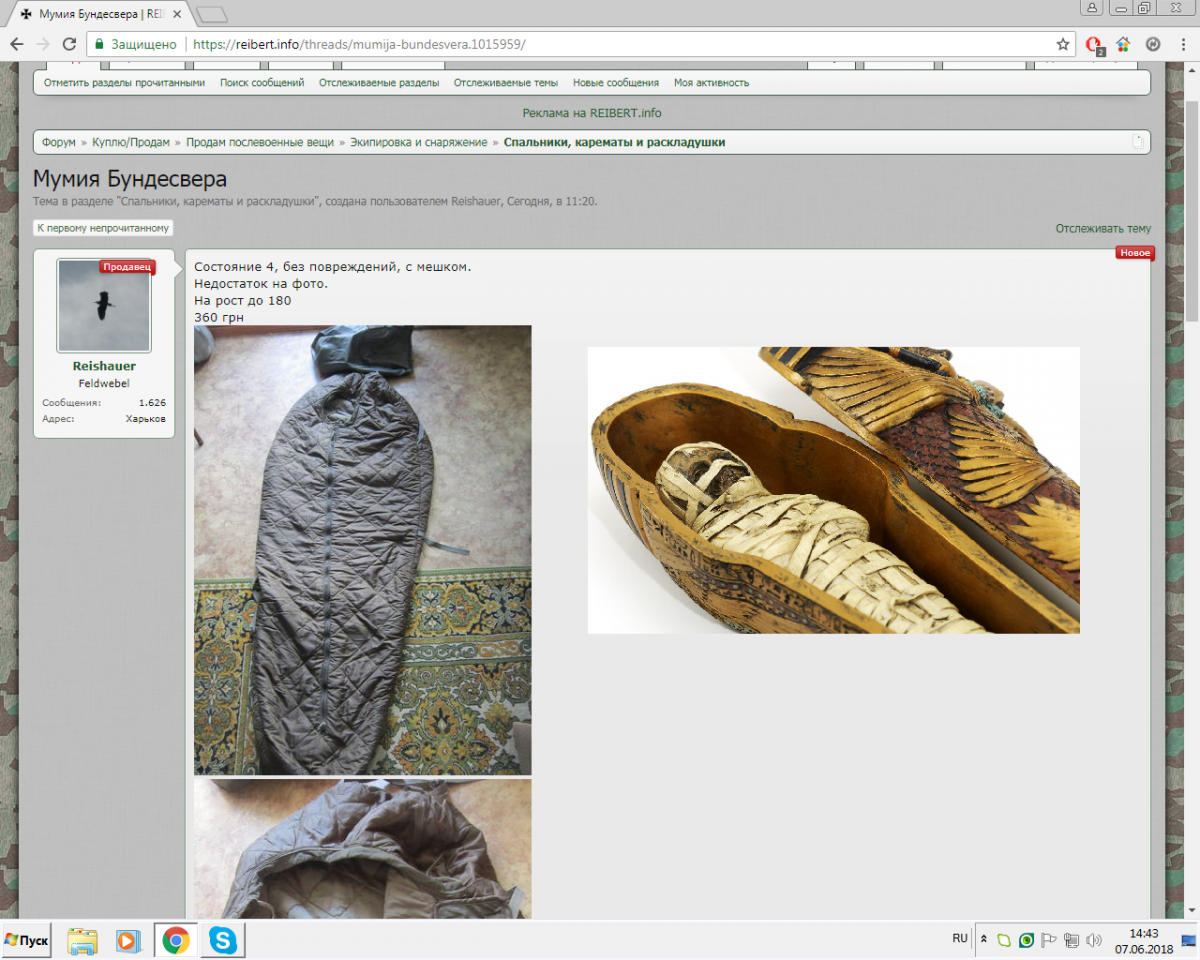Image resolution: width=1200 pixels, height=960 pixels.
Task: Go to Экипировка и снаряжение breadcrumb
Action: [419, 142]
